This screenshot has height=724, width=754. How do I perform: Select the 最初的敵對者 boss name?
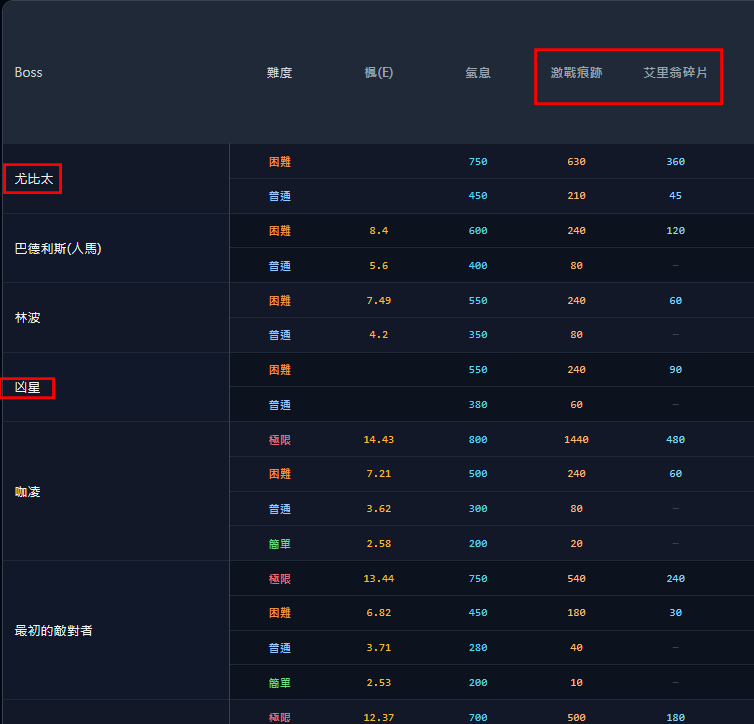point(53,631)
